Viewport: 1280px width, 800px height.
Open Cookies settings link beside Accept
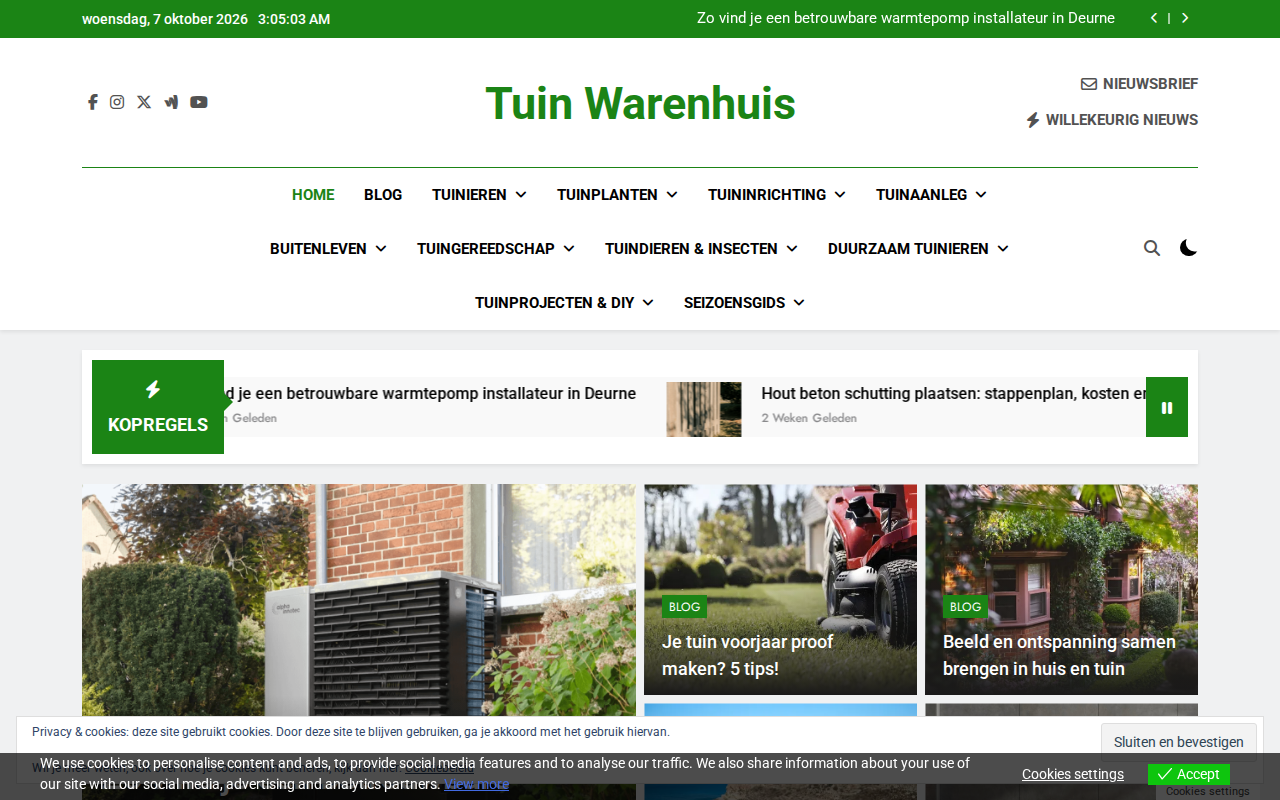coord(1073,774)
